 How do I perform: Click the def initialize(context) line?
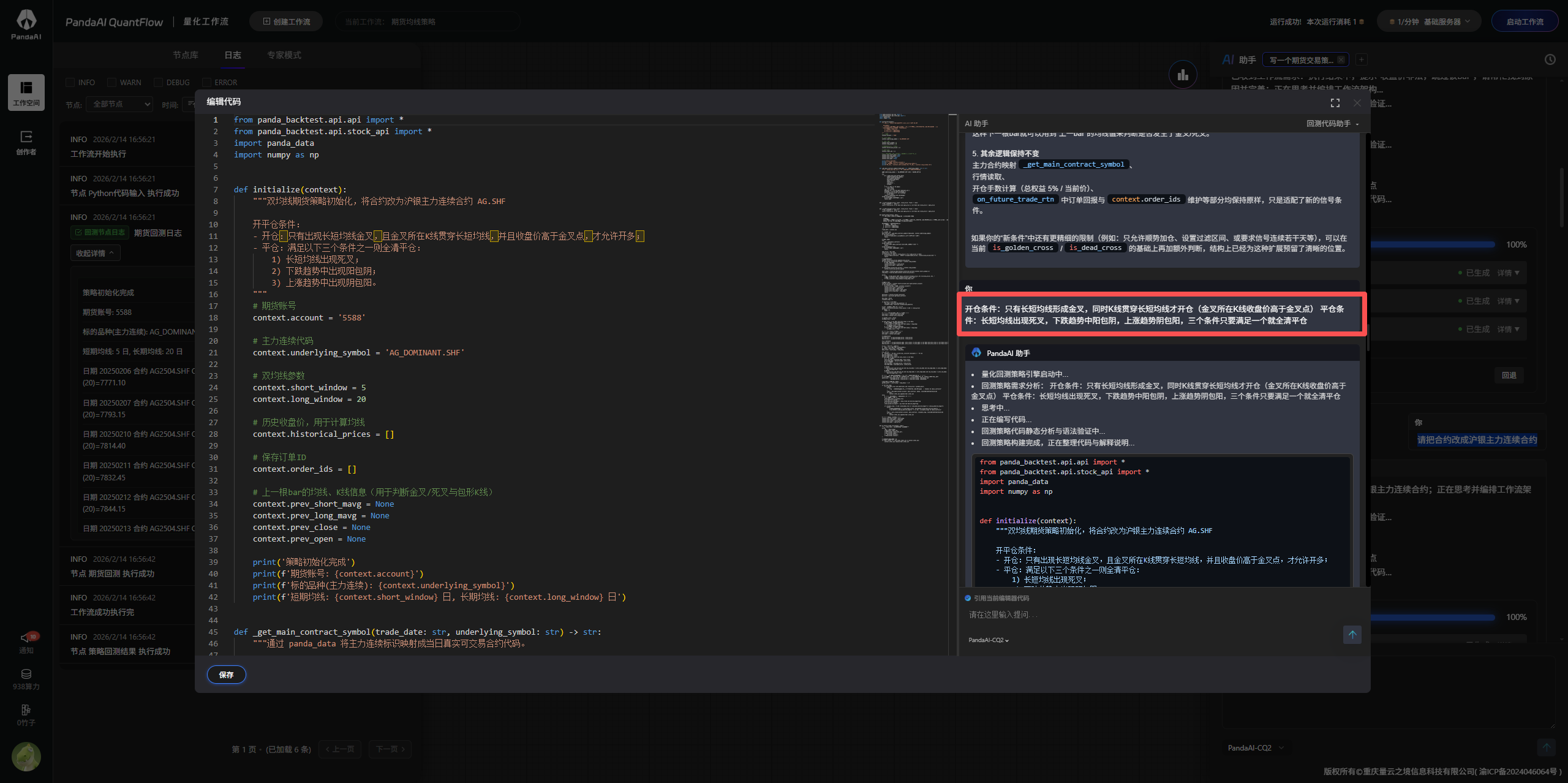290,190
